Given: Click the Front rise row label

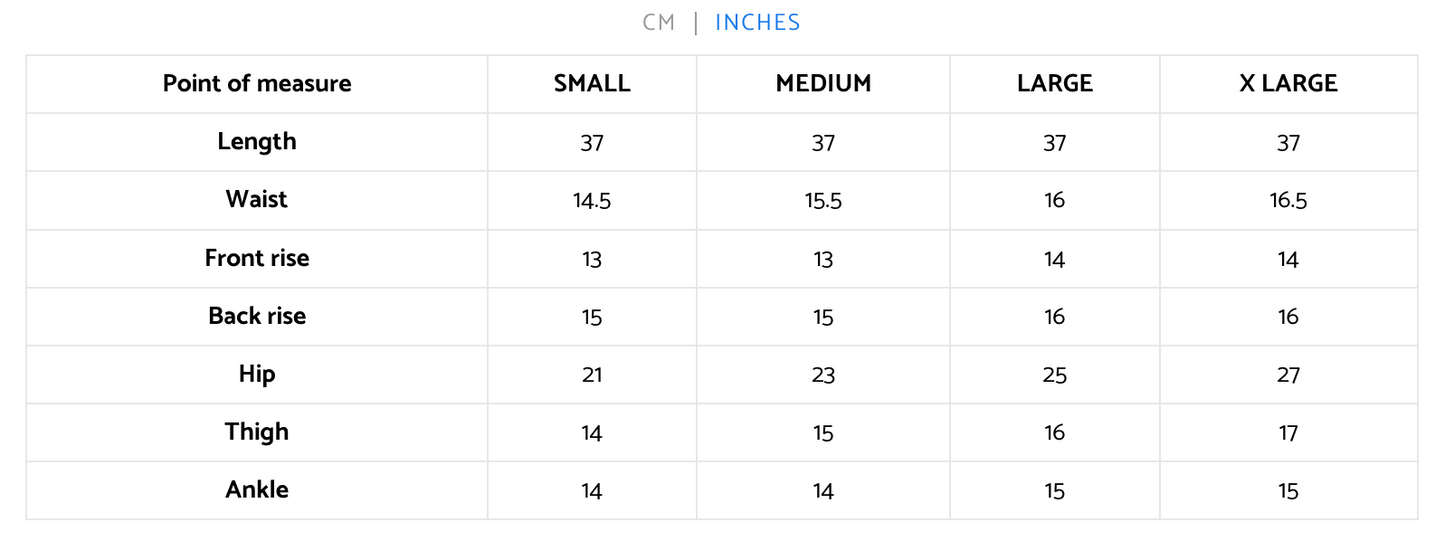Looking at the screenshot, I should click(x=257, y=258).
